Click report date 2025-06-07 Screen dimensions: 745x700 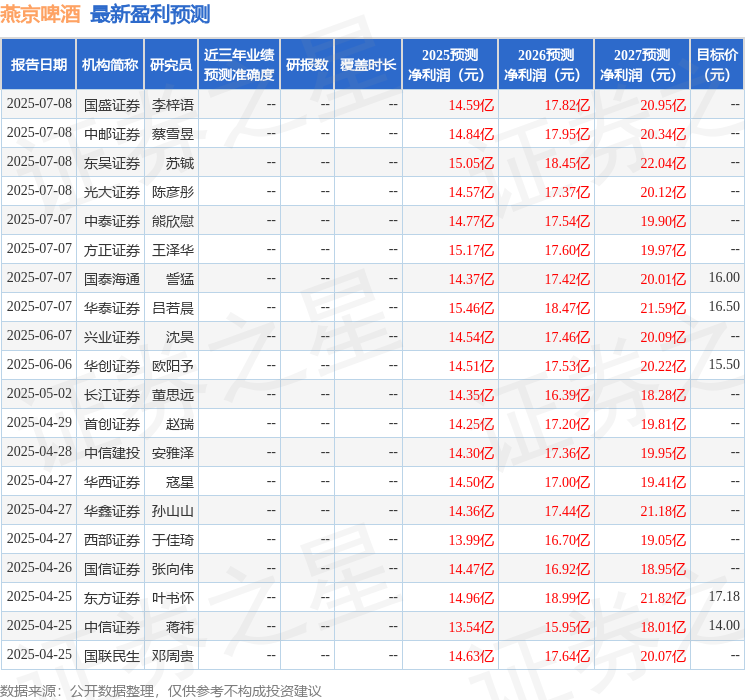pyautogui.click(x=39, y=336)
